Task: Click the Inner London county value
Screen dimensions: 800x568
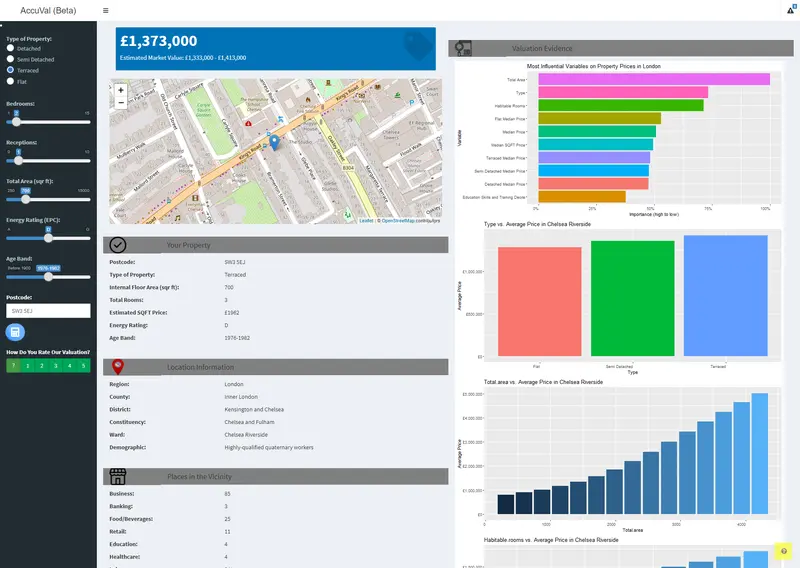Action: 241,397
